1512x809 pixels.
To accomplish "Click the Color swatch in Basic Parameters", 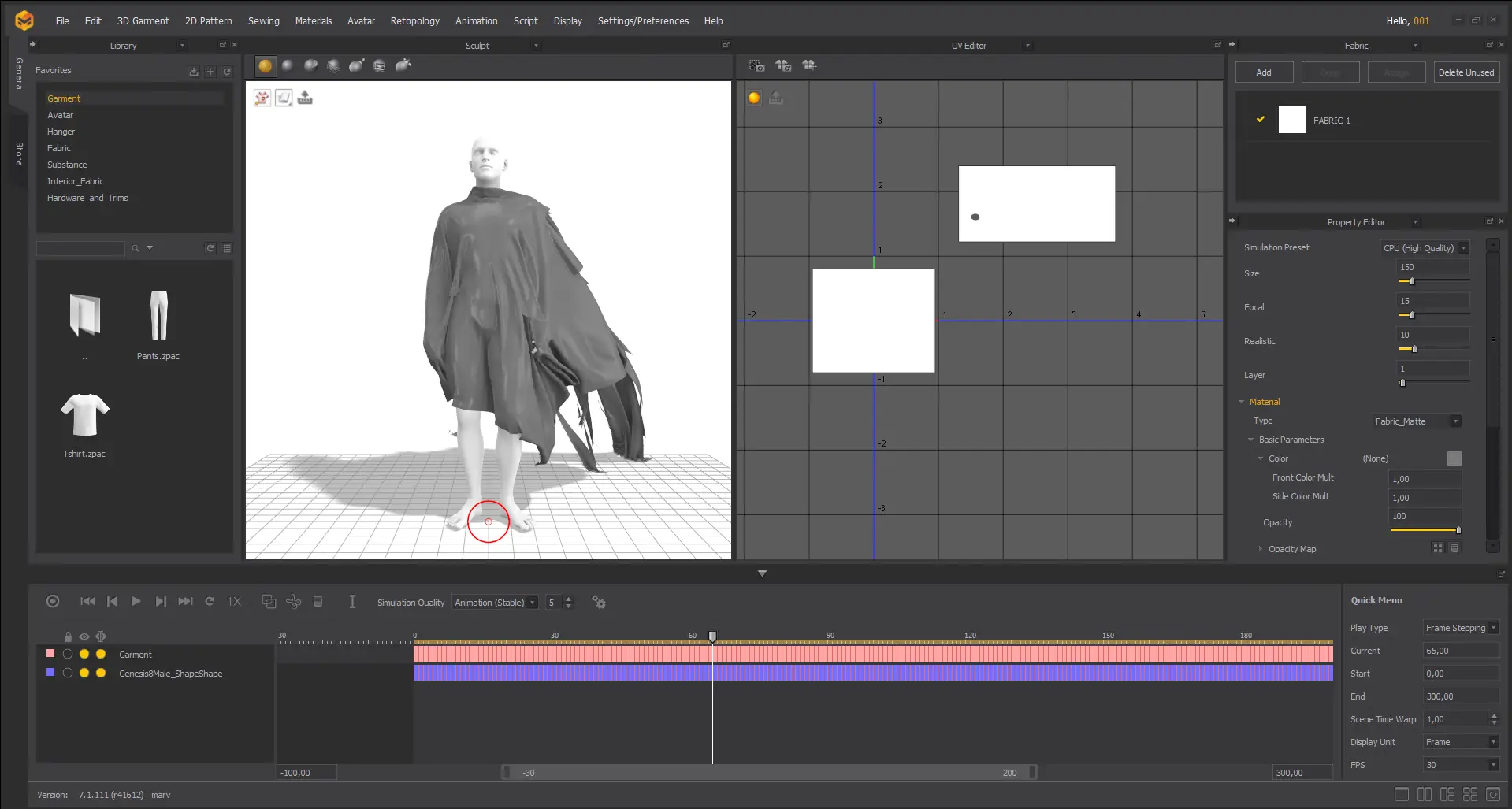I will coord(1454,458).
